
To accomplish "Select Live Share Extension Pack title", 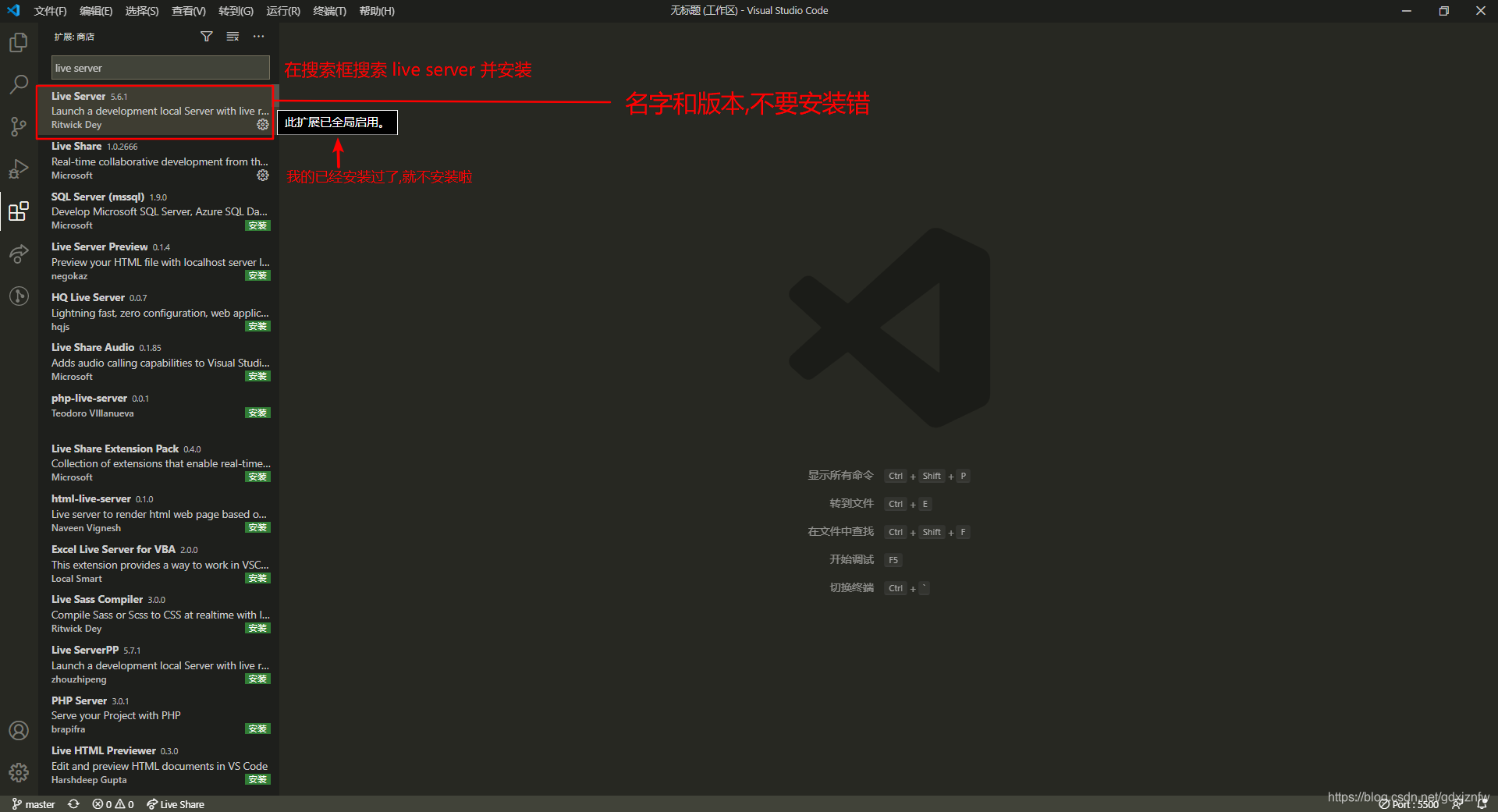I will [115, 449].
